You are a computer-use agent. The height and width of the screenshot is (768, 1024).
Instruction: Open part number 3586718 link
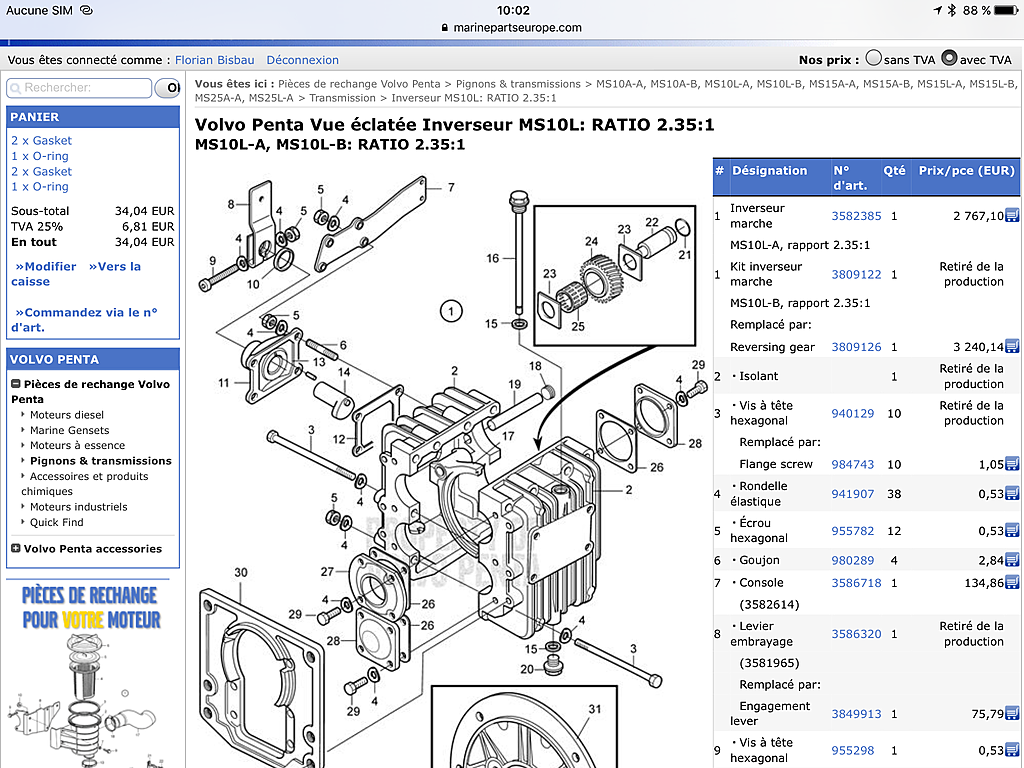(856, 583)
